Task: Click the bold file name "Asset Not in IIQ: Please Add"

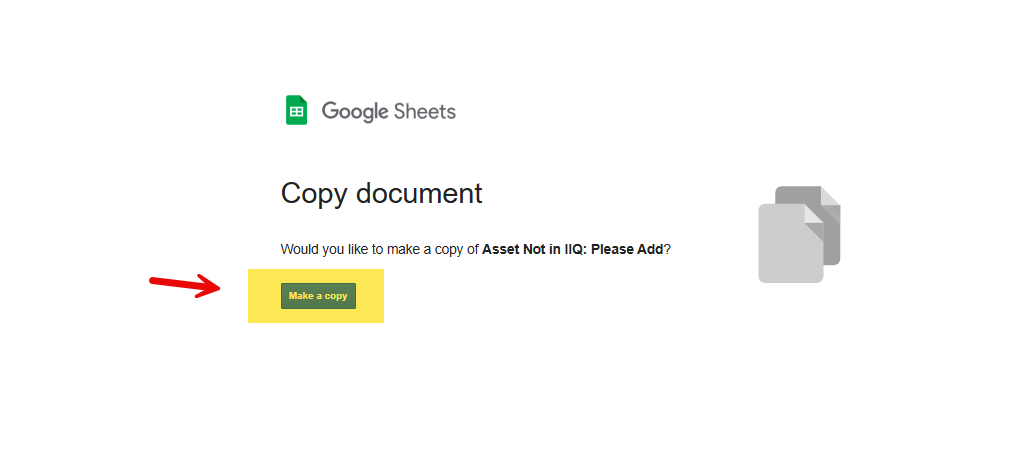Action: tap(572, 249)
